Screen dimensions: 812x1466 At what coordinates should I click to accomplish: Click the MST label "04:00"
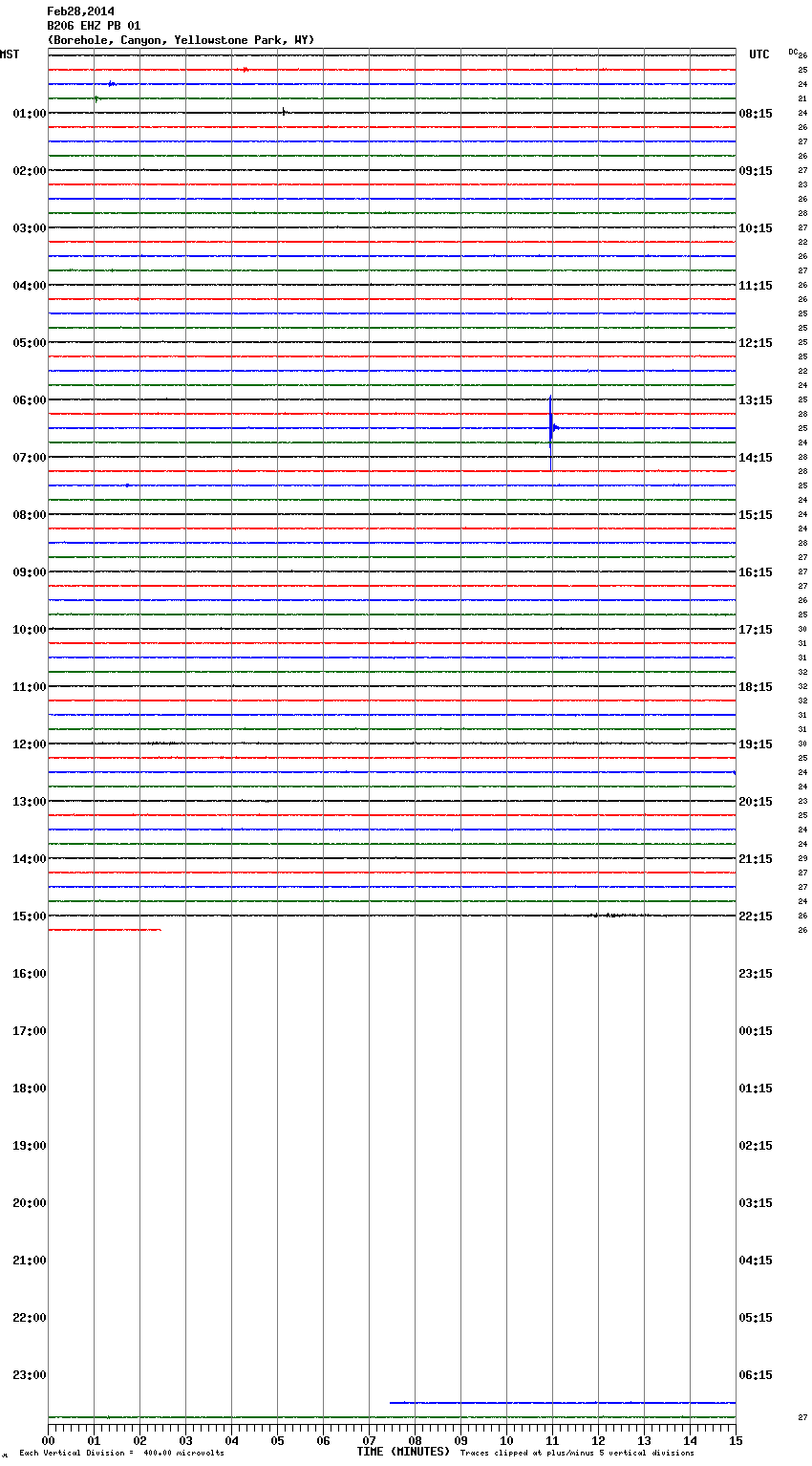[30, 286]
